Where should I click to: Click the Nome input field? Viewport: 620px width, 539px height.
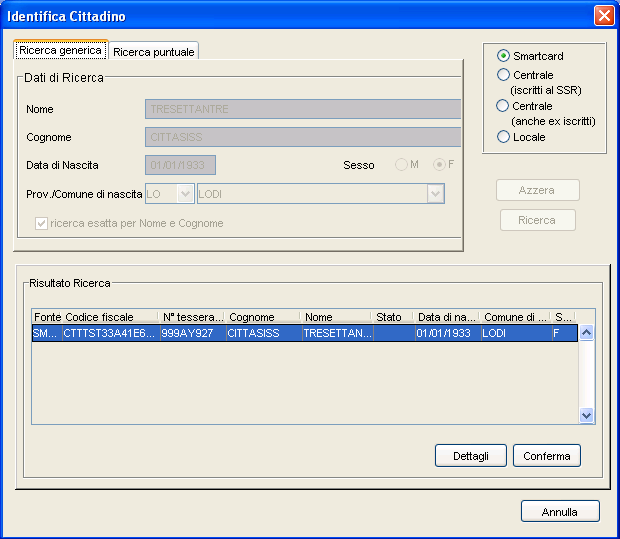tap(302, 109)
